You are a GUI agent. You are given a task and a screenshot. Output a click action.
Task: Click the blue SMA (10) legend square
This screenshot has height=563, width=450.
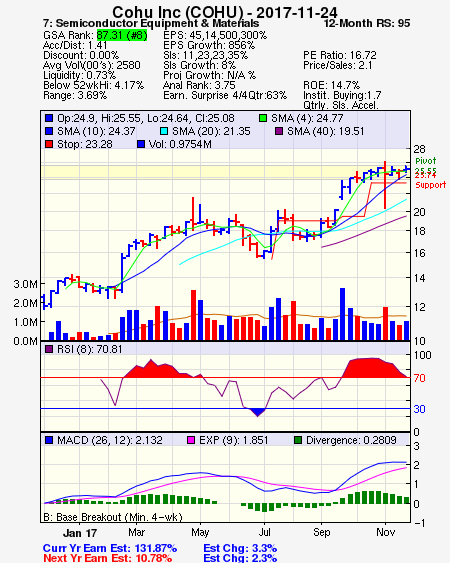[49, 131]
